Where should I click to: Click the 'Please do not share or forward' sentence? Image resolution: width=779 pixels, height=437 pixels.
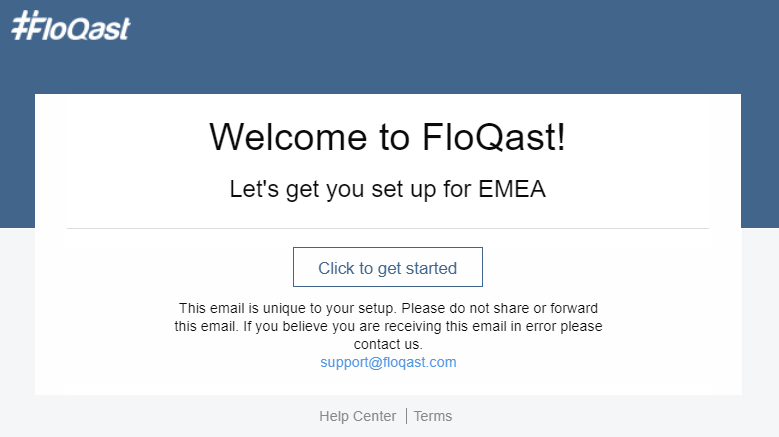click(x=499, y=308)
